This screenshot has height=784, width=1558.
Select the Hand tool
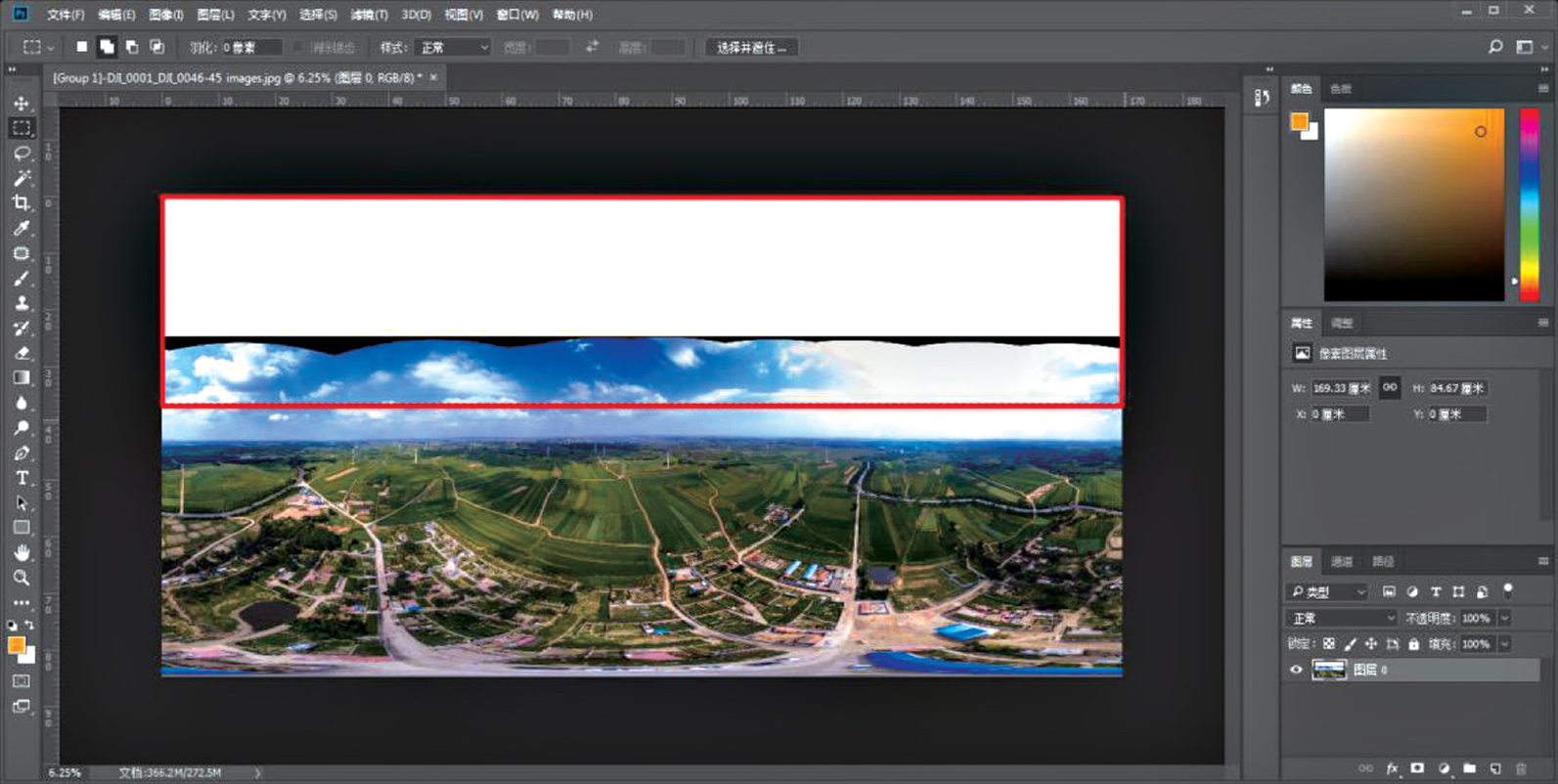click(22, 553)
